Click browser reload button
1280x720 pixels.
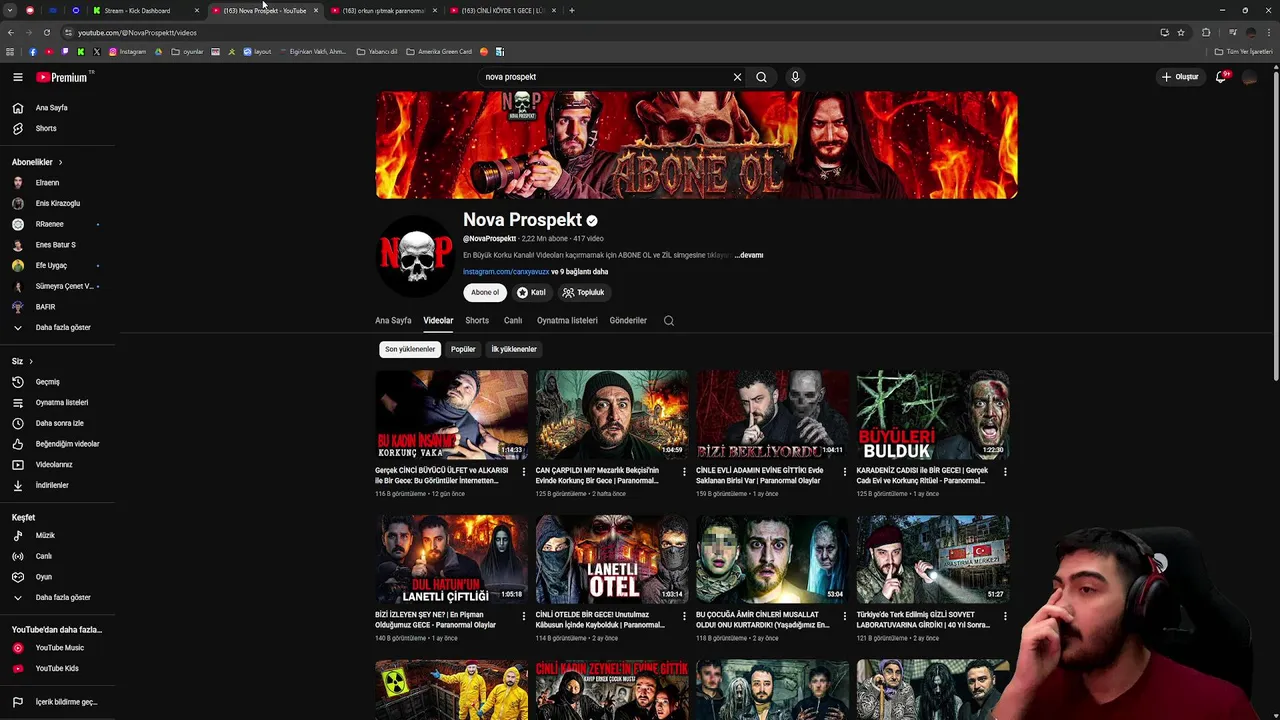click(46, 32)
